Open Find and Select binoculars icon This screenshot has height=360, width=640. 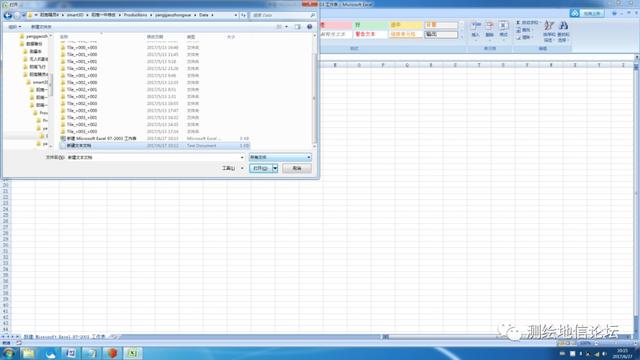tap(563, 31)
